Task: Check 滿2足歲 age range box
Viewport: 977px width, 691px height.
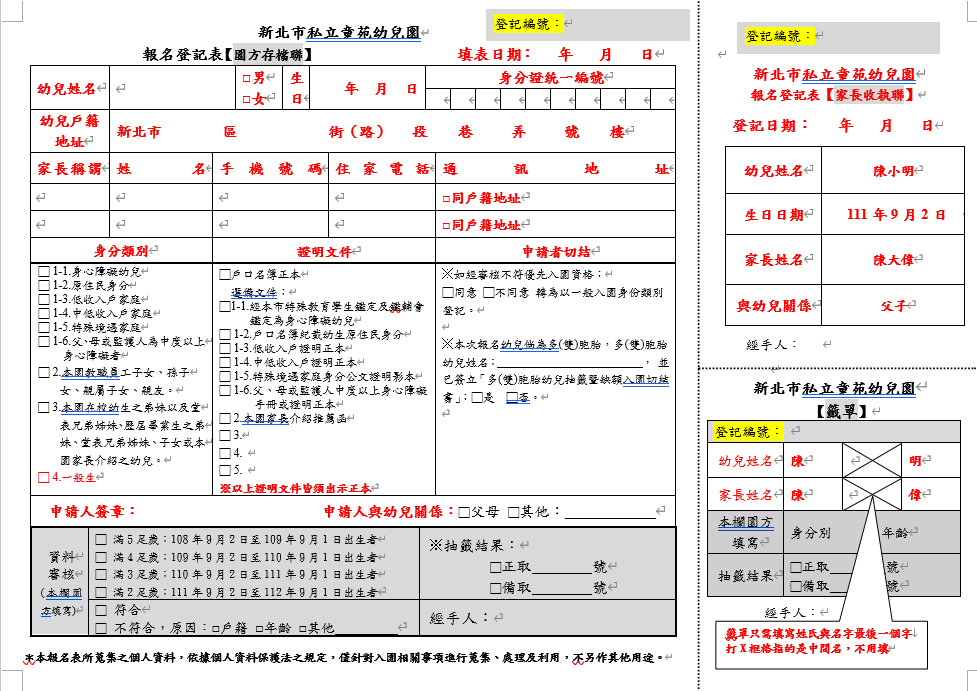Action: [x=101, y=592]
